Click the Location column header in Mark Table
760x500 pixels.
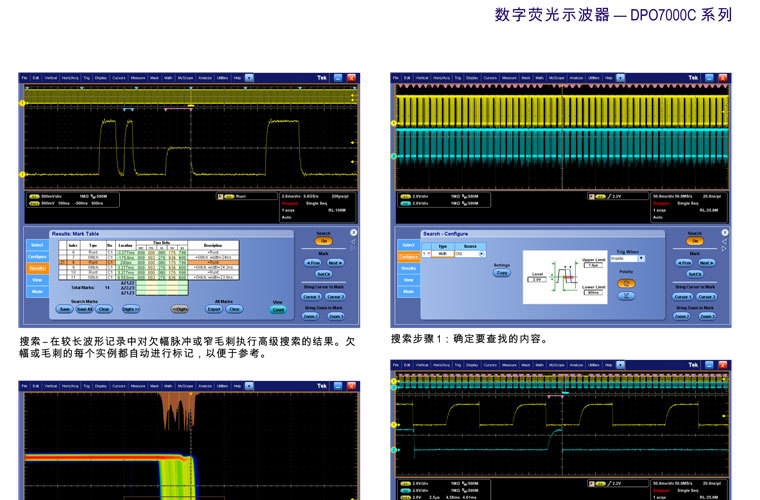click(x=126, y=246)
